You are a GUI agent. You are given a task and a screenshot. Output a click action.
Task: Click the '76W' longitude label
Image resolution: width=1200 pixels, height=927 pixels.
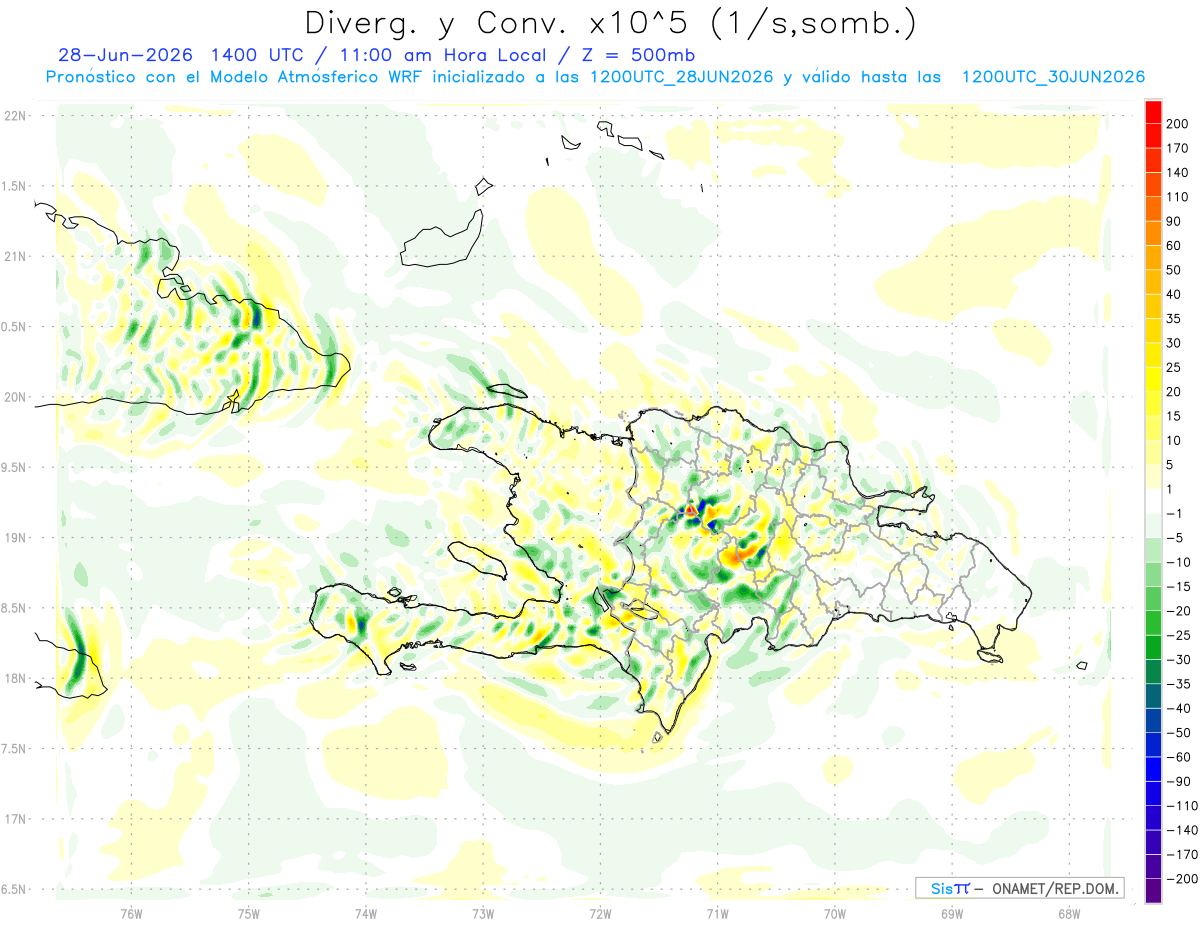pos(131,915)
